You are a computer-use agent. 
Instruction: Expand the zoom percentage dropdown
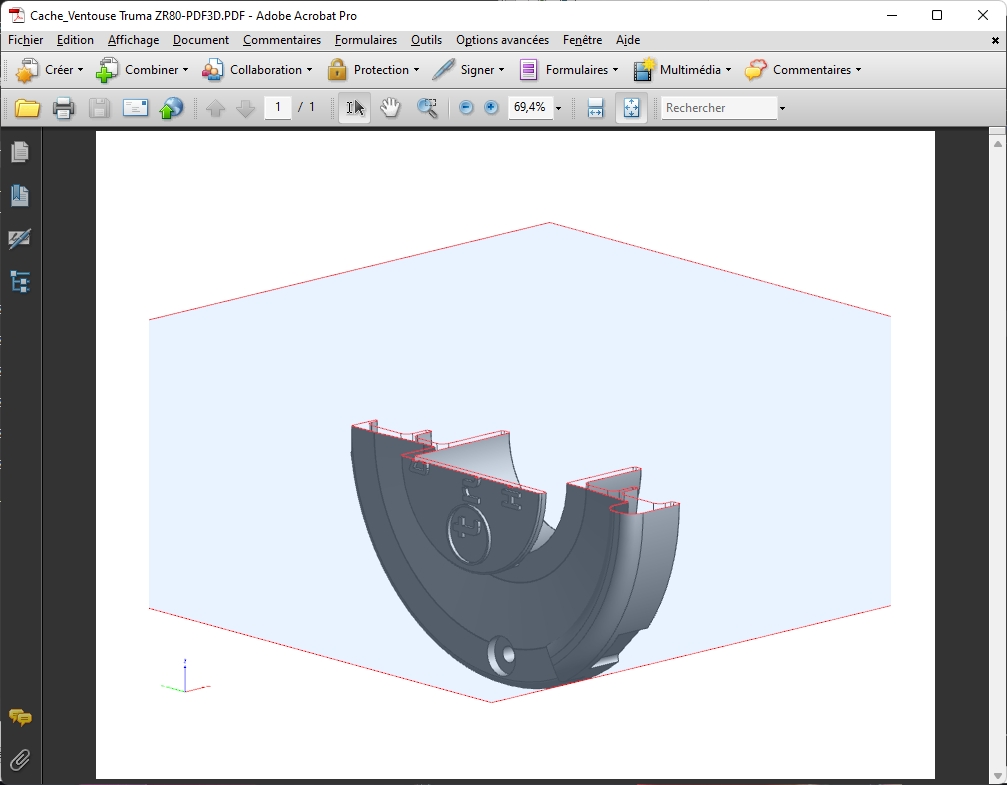(558, 108)
